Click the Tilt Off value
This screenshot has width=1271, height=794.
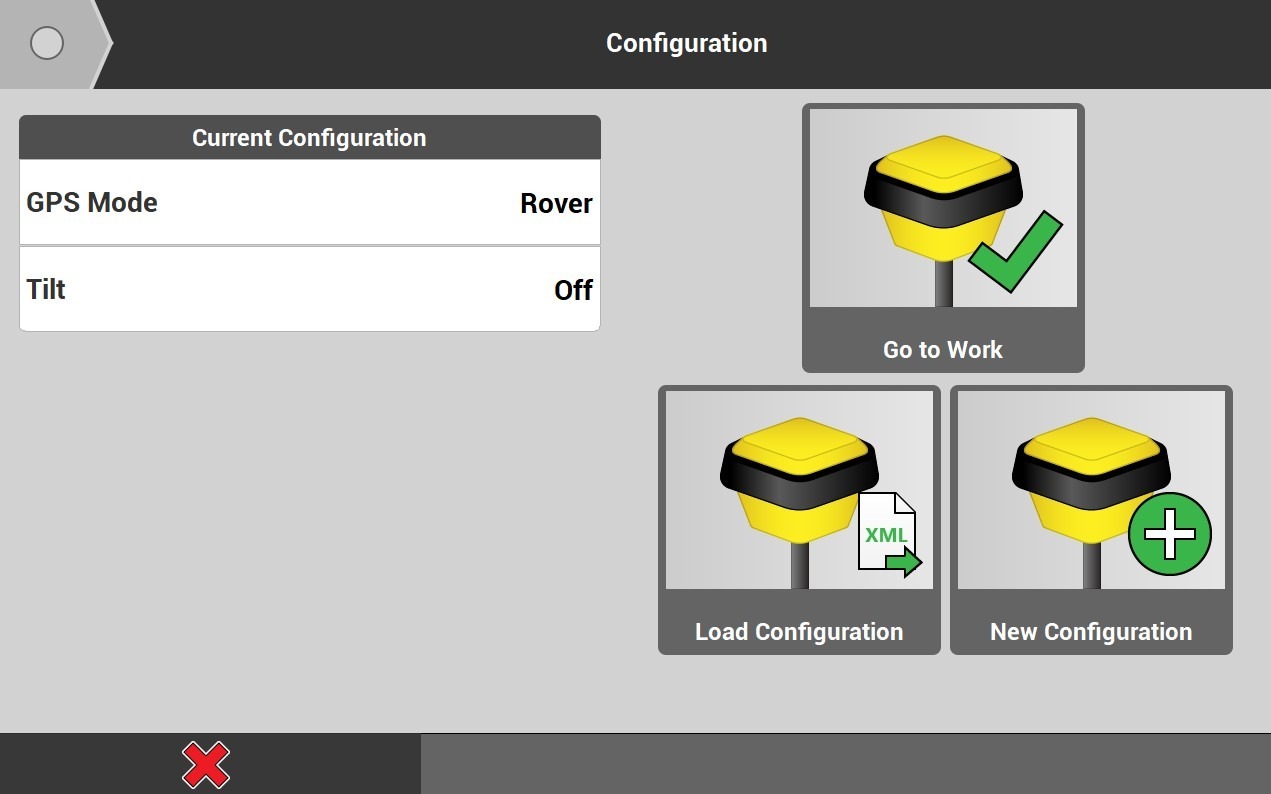[573, 290]
